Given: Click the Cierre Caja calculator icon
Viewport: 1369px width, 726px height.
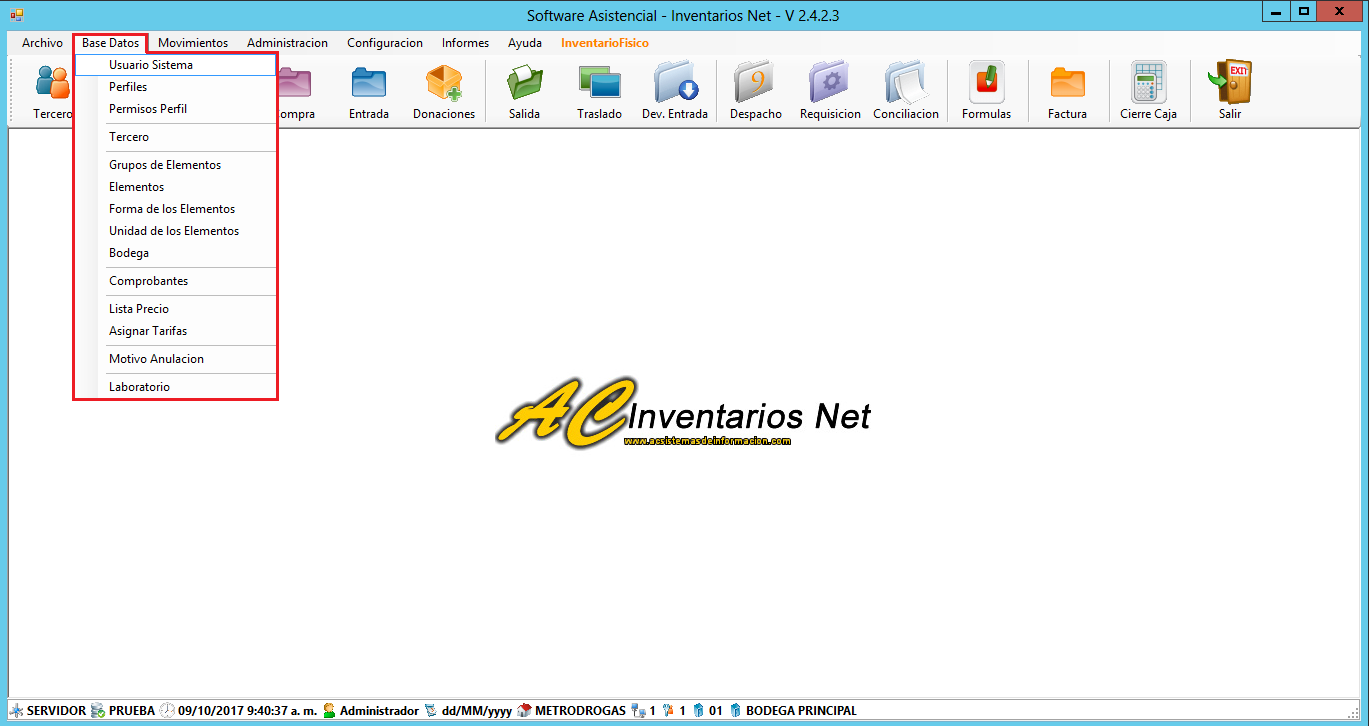Looking at the screenshot, I should click(1148, 84).
